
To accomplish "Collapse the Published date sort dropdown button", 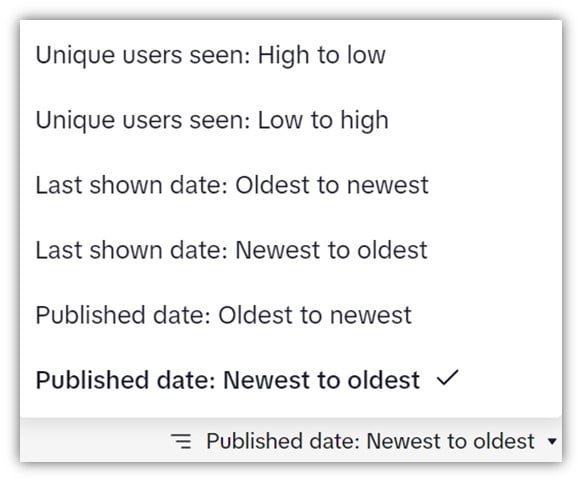I will click(x=364, y=441).
